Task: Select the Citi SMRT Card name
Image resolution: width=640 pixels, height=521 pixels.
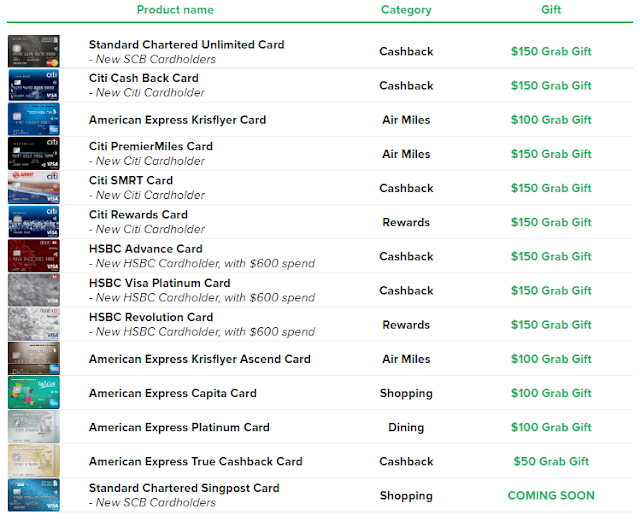Action: [131, 180]
